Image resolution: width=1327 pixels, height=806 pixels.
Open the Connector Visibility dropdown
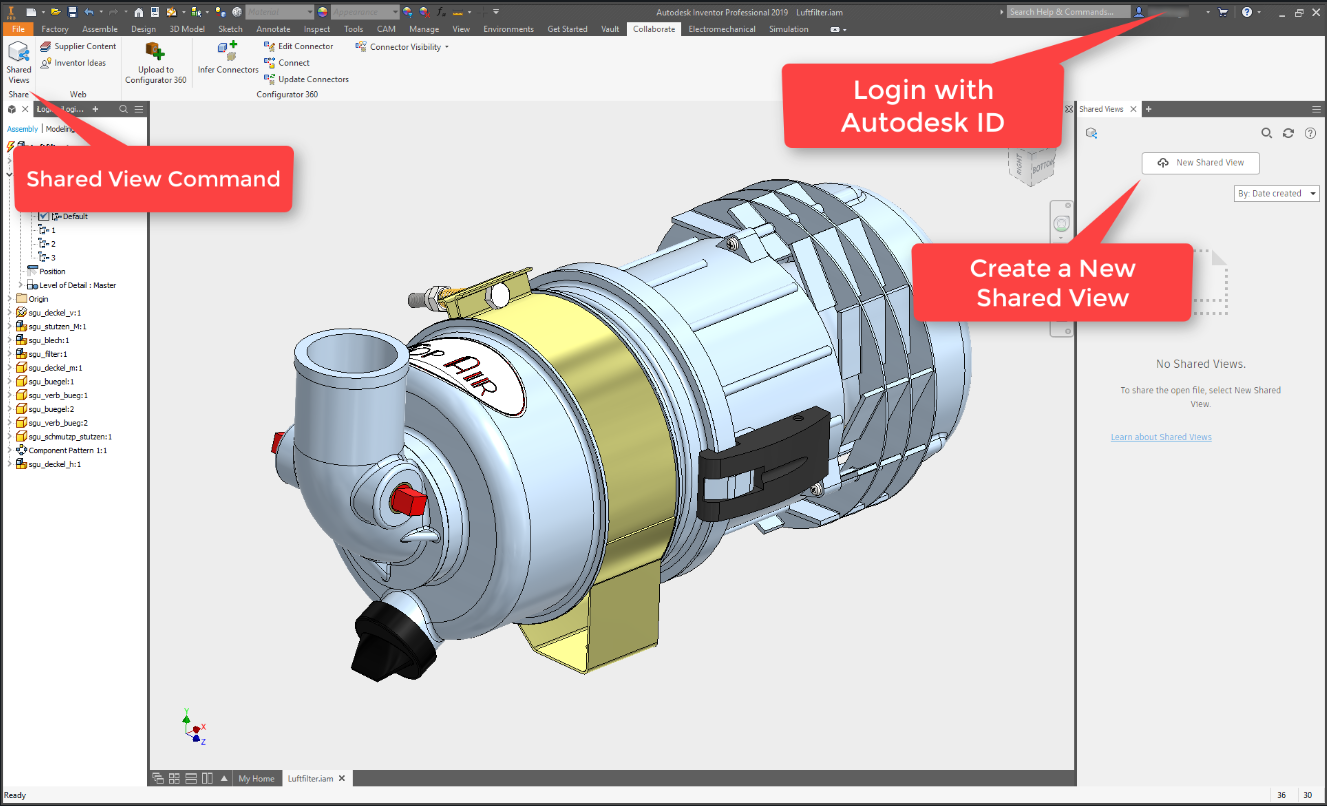click(403, 47)
